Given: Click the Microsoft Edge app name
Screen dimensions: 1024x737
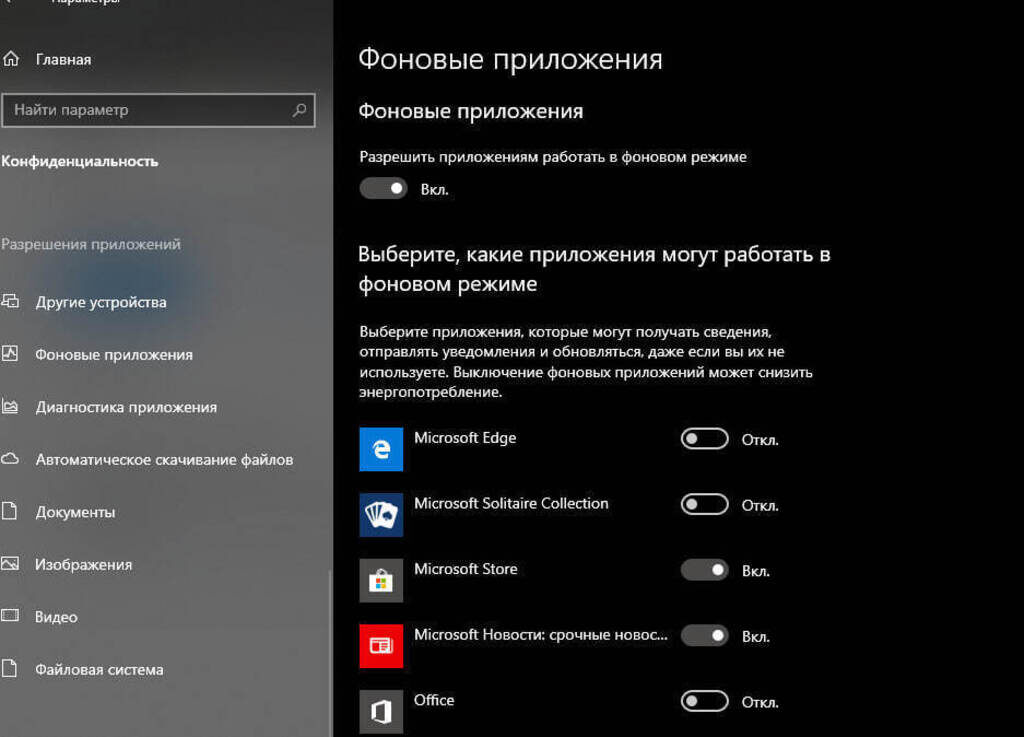Looking at the screenshot, I should (465, 438).
